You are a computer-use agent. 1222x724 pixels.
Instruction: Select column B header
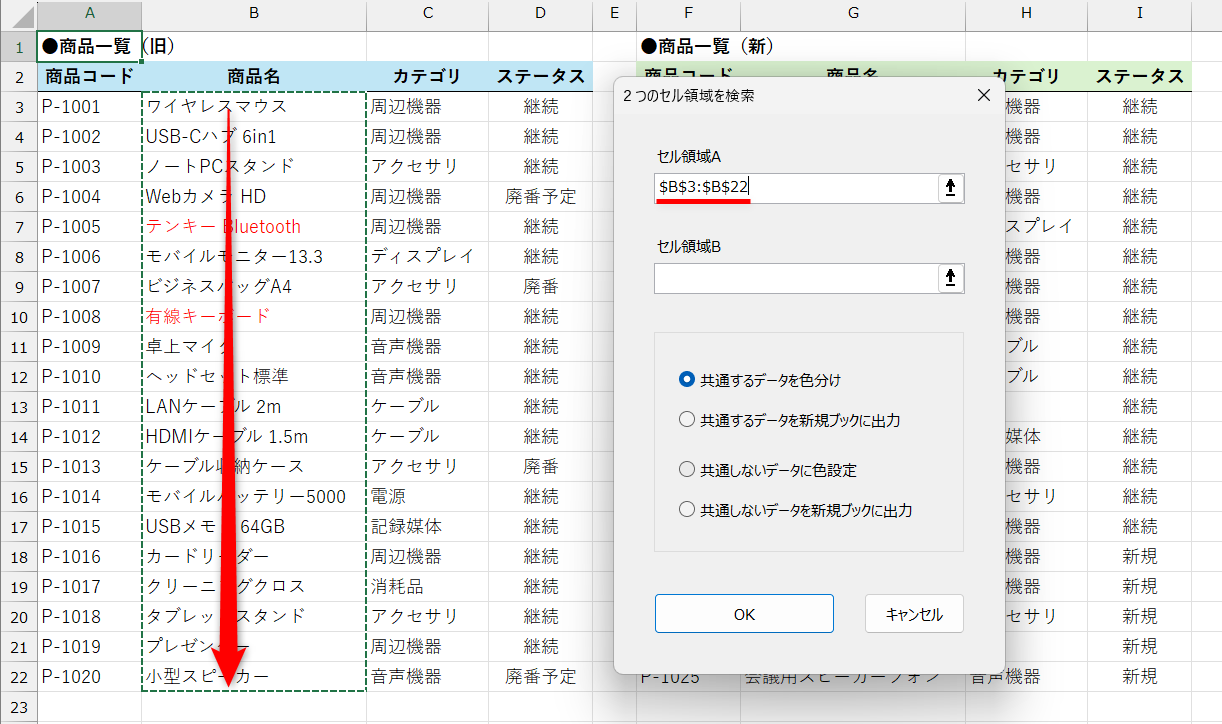point(254,13)
